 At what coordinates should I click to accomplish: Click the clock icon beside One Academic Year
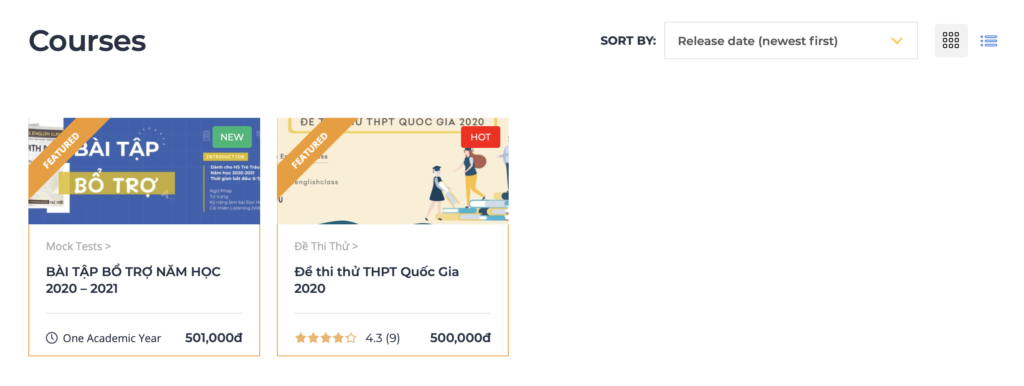tap(52, 338)
